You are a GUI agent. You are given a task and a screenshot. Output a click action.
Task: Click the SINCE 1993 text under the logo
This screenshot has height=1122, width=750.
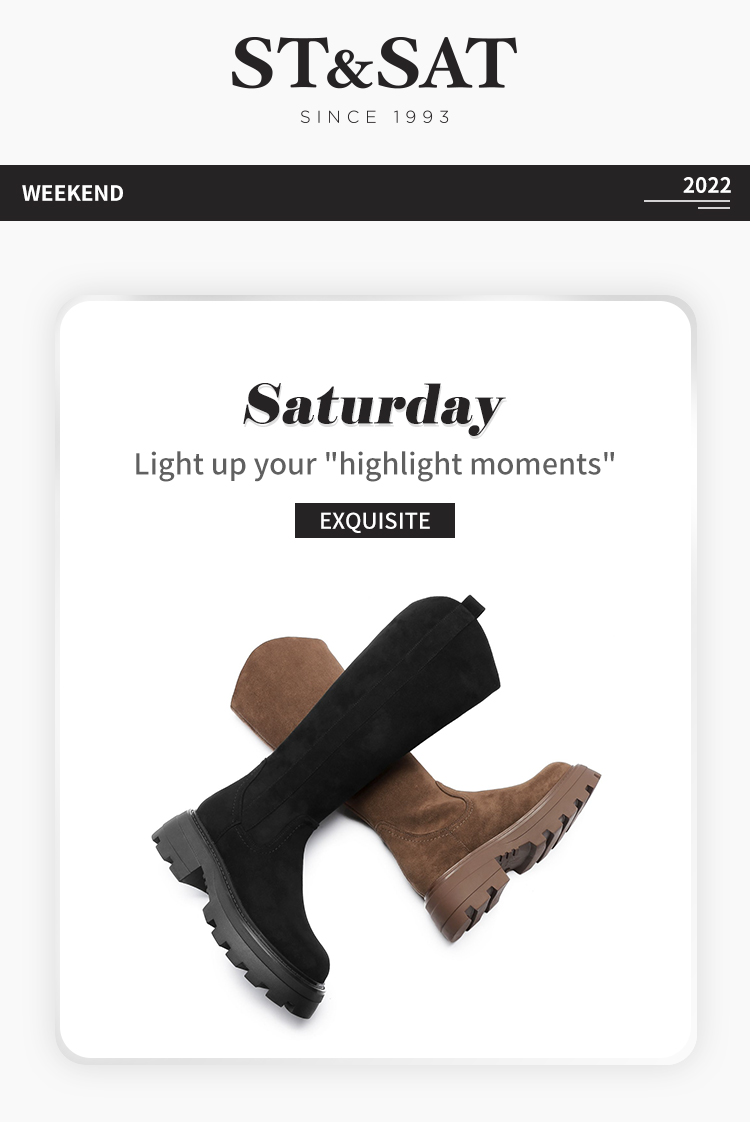pyautogui.click(x=375, y=117)
